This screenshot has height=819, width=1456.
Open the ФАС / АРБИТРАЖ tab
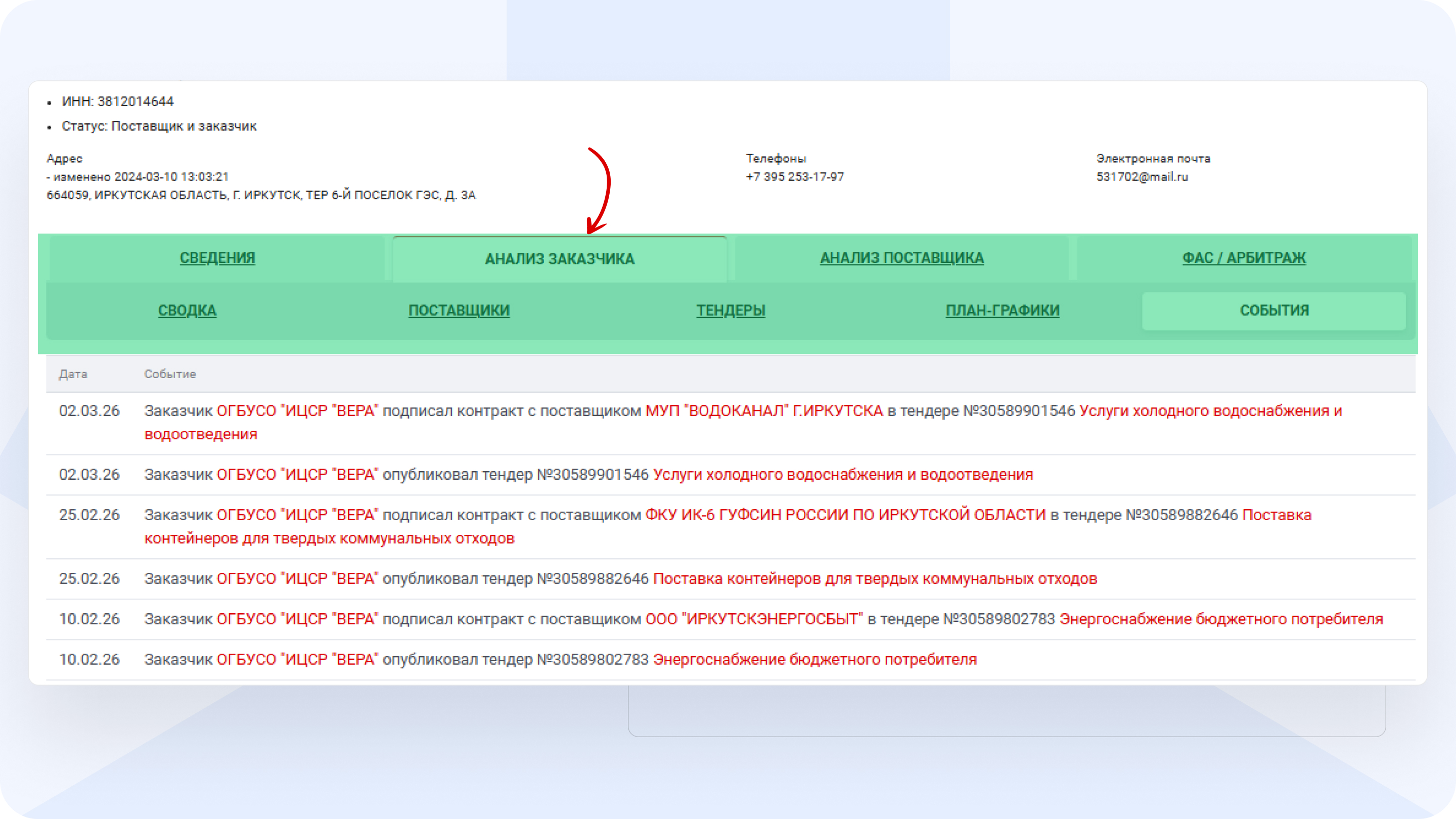point(1244,258)
